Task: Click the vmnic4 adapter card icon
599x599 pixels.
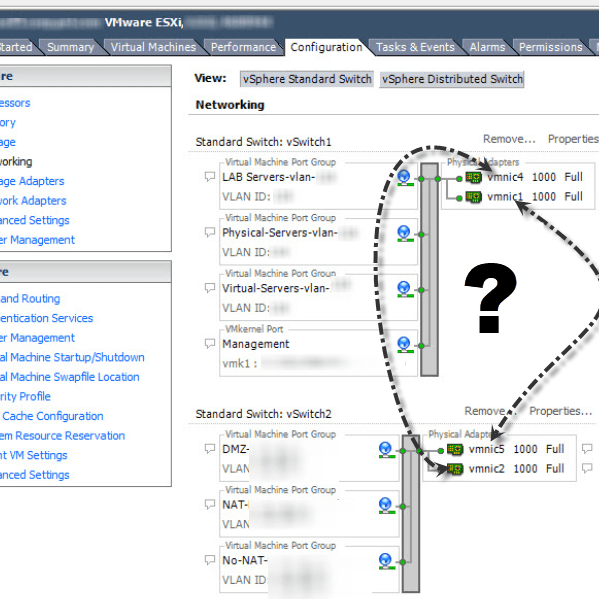Action: coord(473,177)
